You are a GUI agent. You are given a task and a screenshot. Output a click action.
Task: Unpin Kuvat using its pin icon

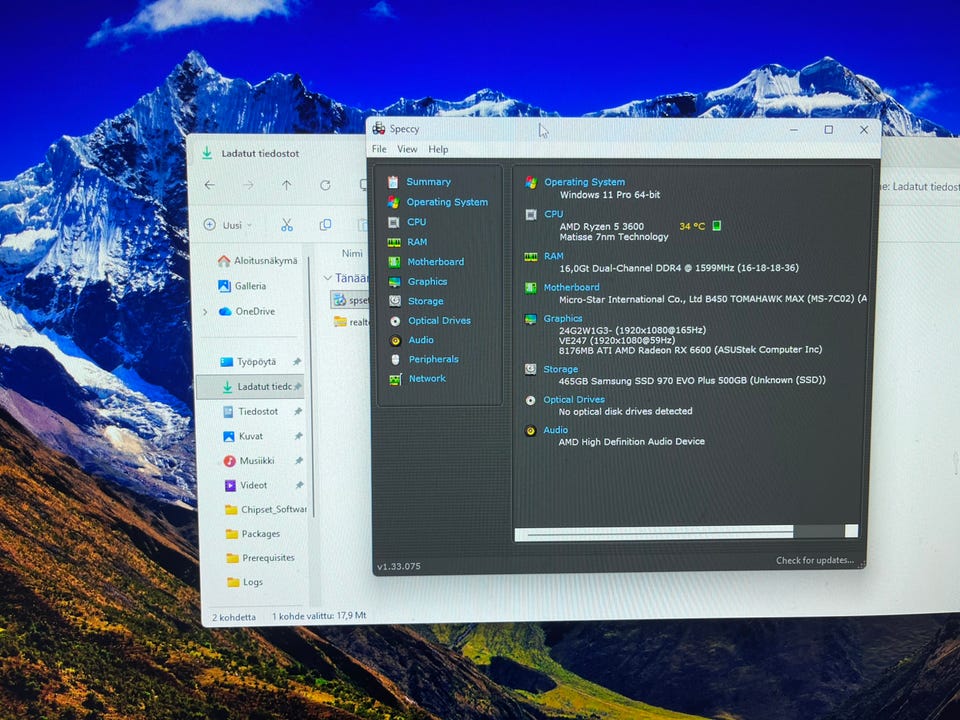pos(298,436)
